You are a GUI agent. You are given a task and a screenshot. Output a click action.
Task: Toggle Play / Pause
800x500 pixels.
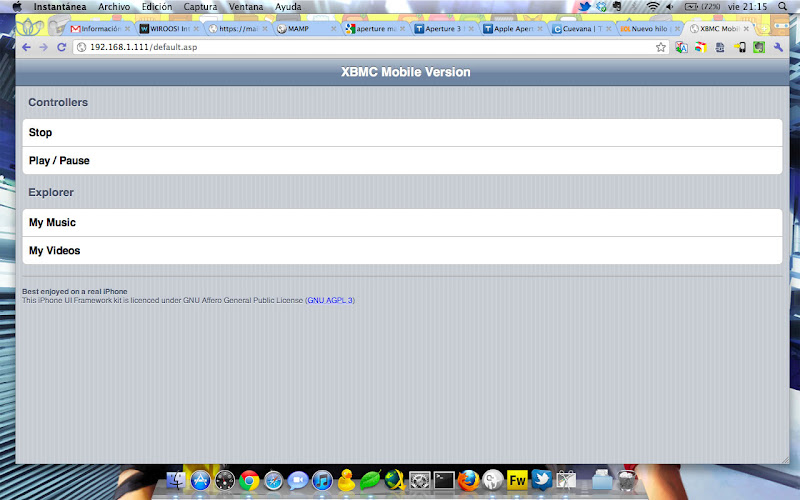click(x=402, y=161)
